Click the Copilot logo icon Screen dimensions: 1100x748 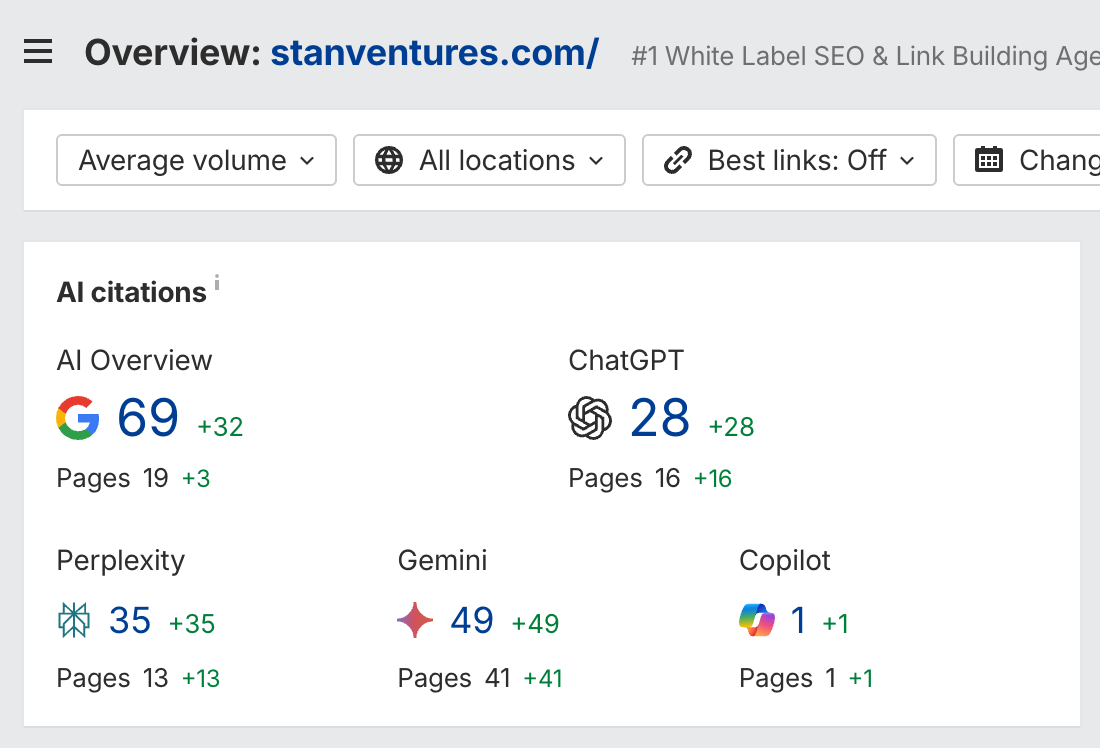tap(757, 621)
